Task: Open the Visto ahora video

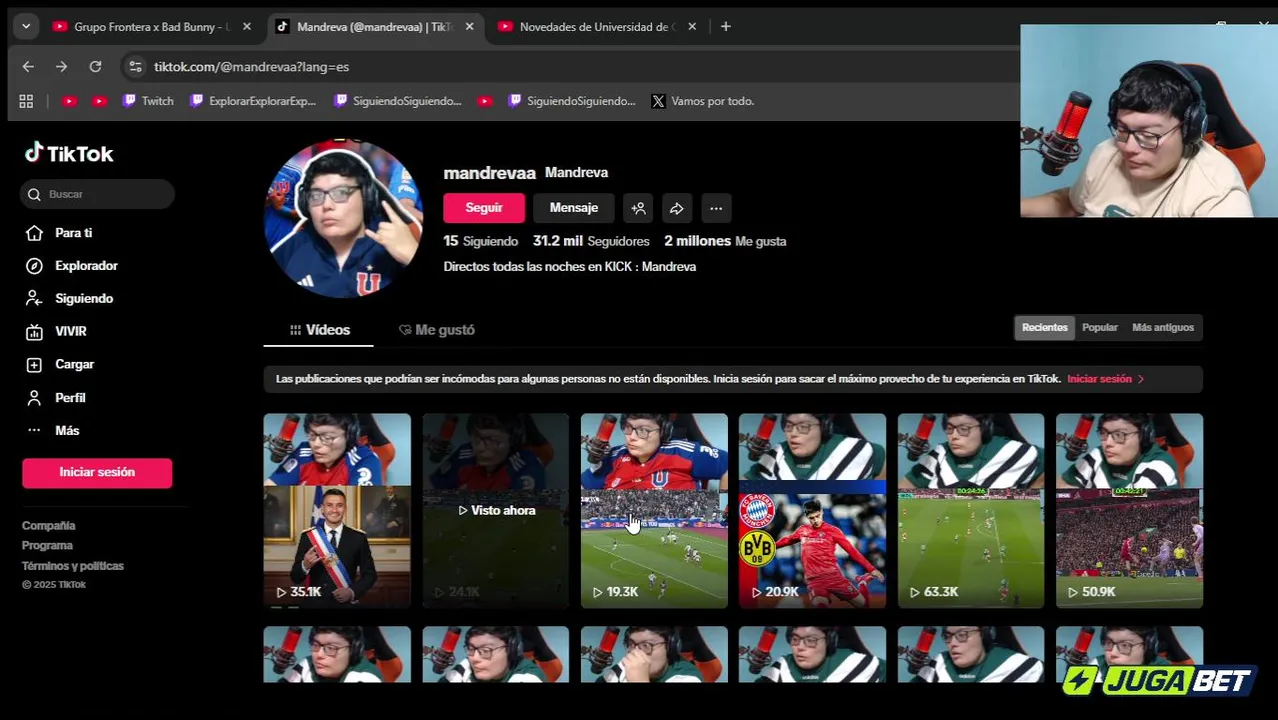Action: 496,510
